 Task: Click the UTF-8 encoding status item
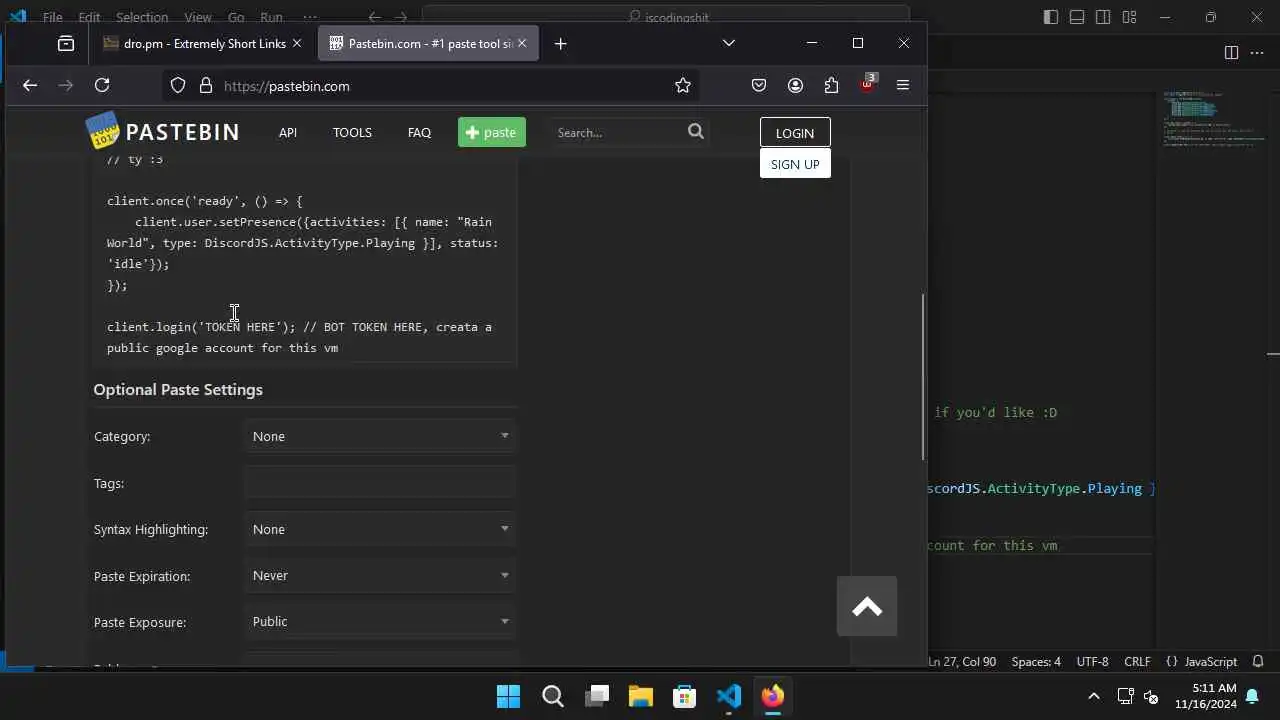click(1092, 662)
